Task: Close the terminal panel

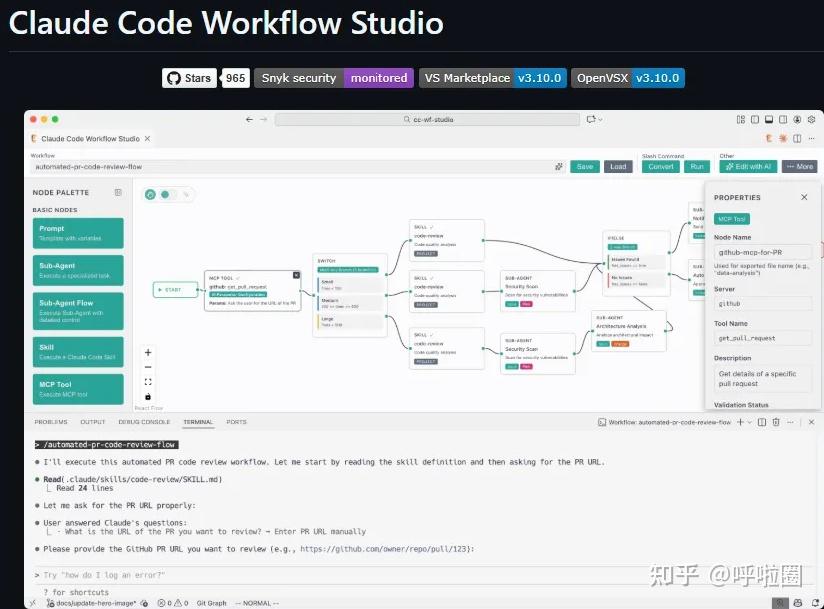Action: (x=811, y=422)
